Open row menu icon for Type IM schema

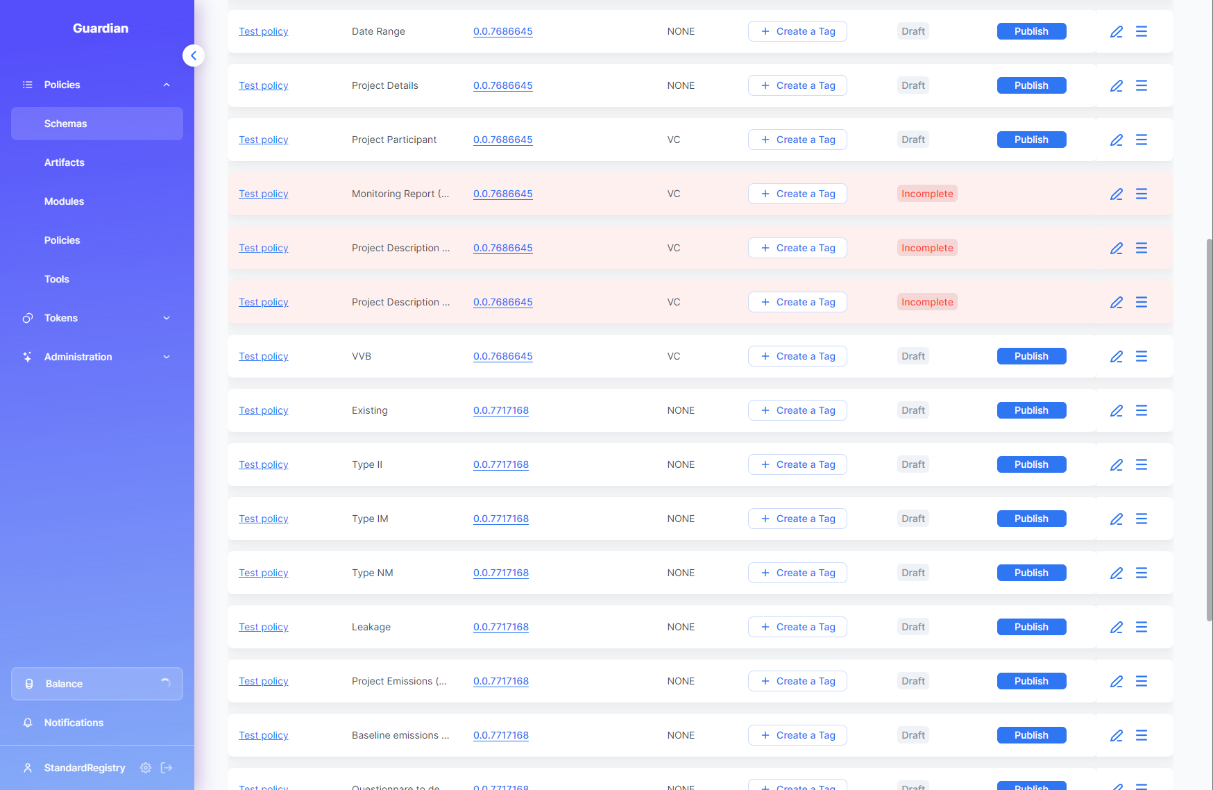click(x=1141, y=519)
